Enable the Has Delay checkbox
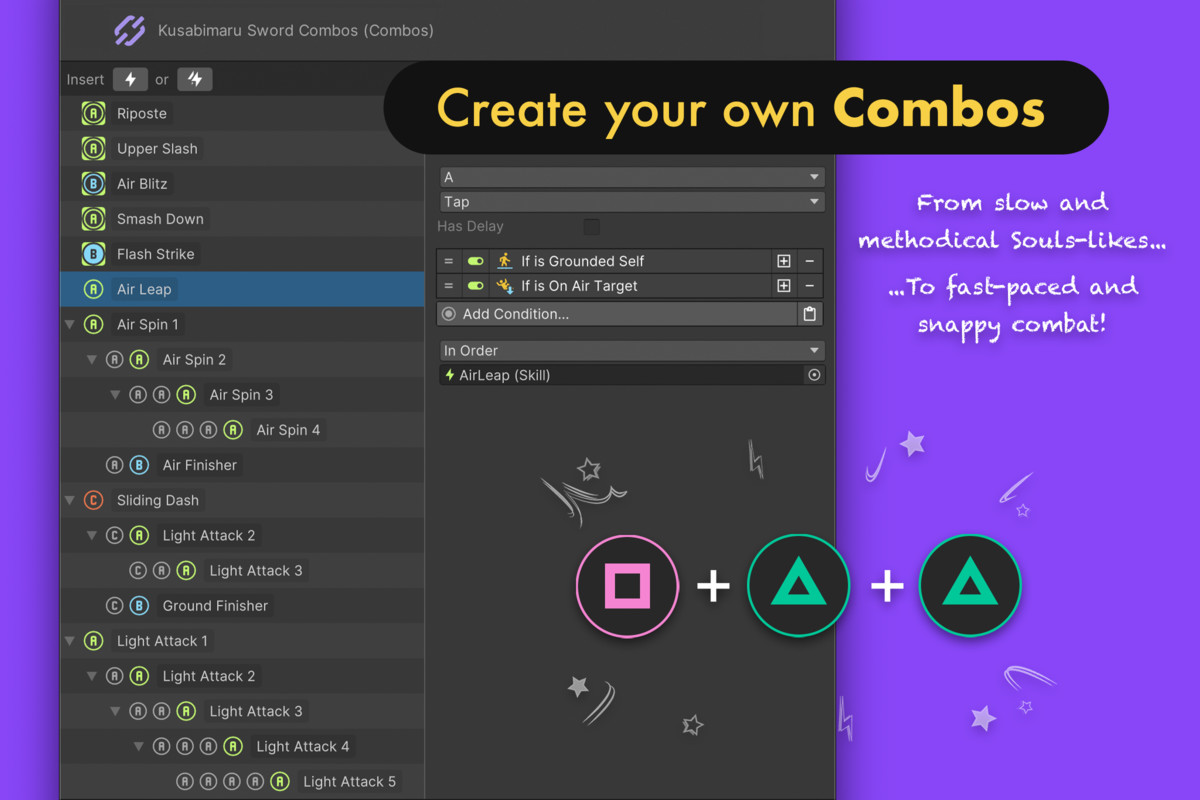The height and width of the screenshot is (800, 1200). (592, 226)
